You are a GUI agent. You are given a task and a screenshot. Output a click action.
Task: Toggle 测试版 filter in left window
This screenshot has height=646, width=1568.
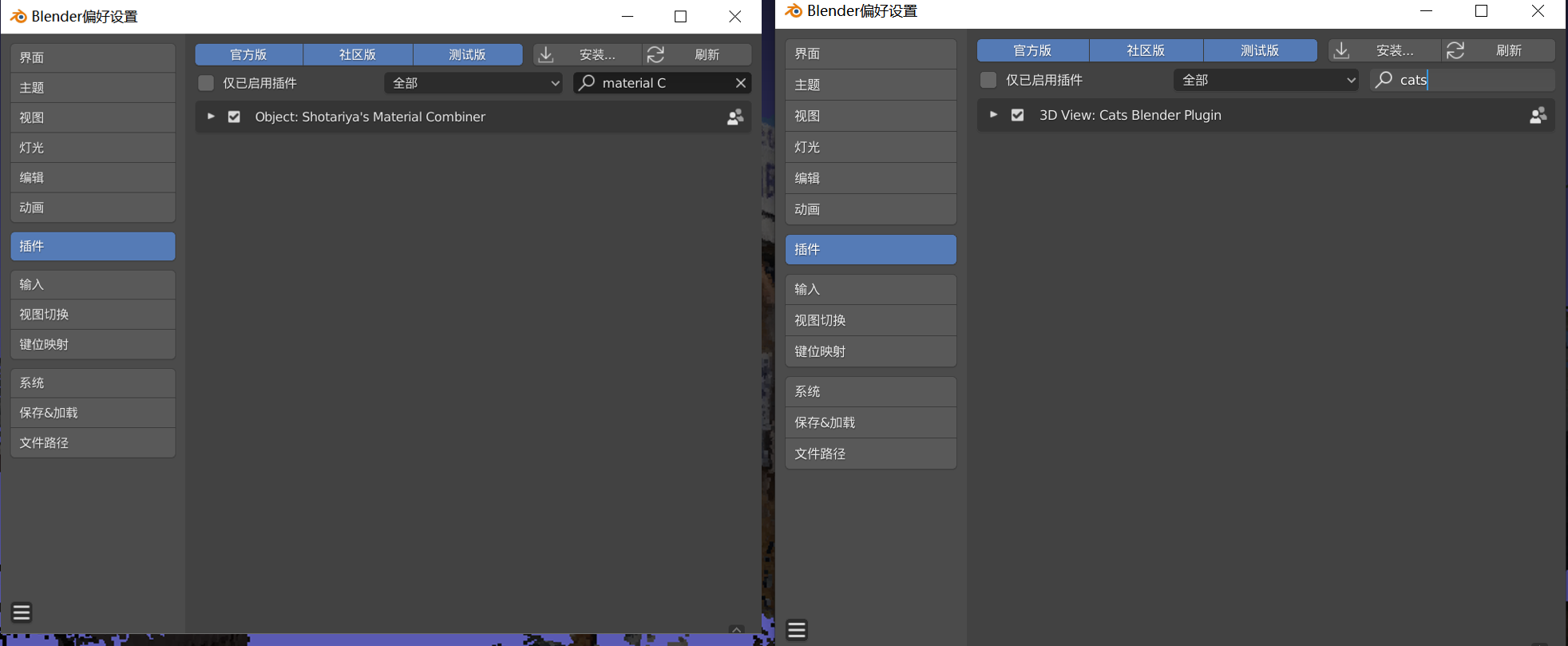click(x=468, y=54)
